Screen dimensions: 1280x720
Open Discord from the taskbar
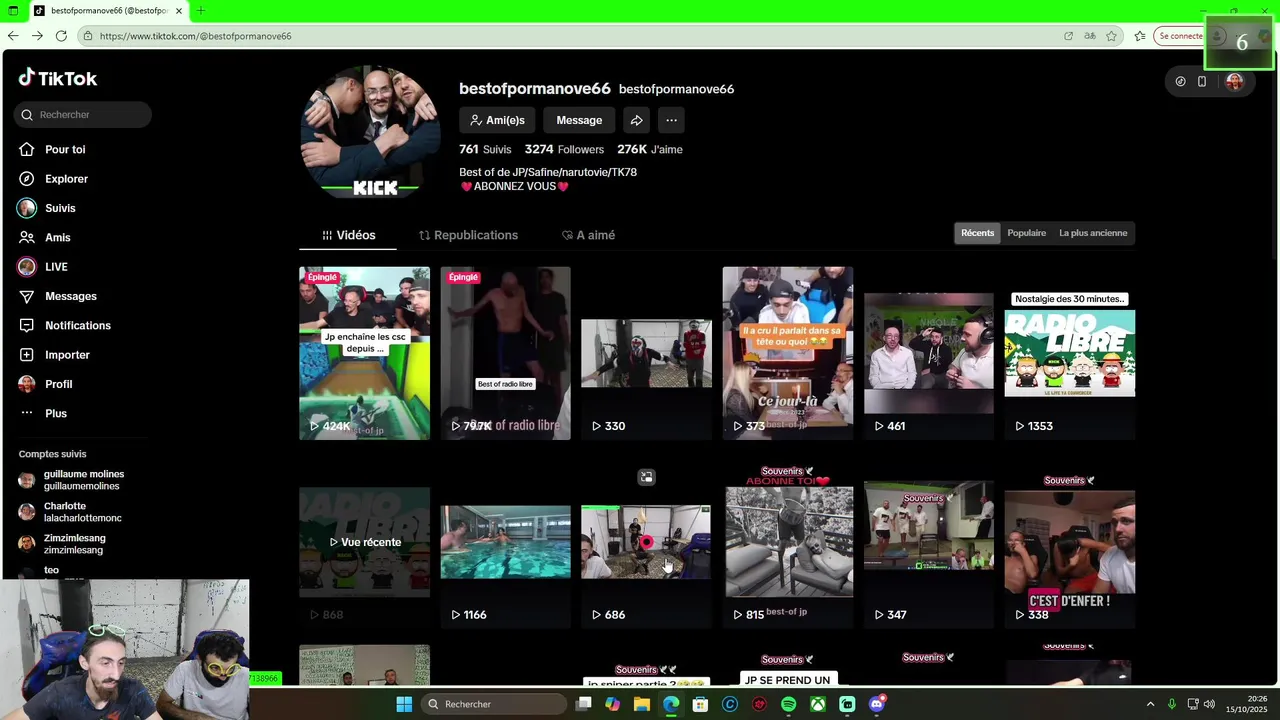point(877,704)
